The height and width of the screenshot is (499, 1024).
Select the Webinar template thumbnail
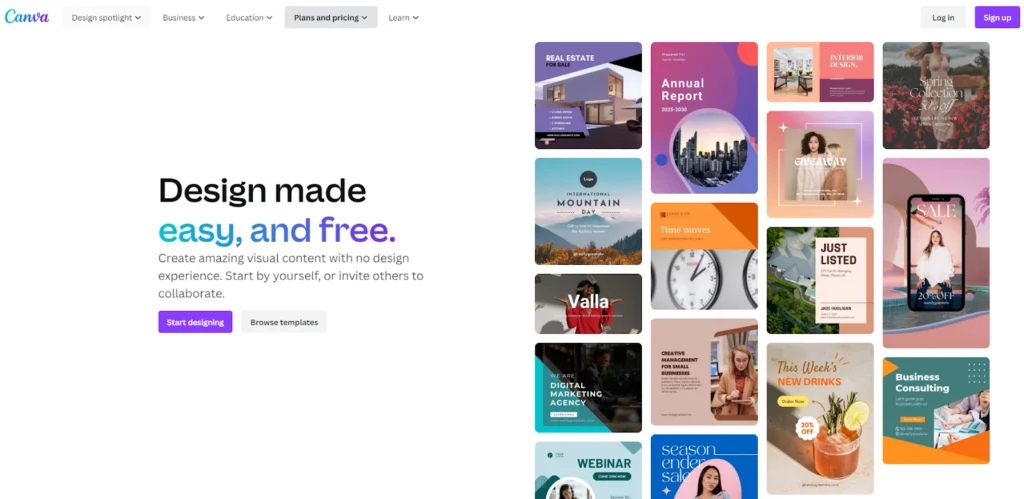pyautogui.click(x=588, y=470)
